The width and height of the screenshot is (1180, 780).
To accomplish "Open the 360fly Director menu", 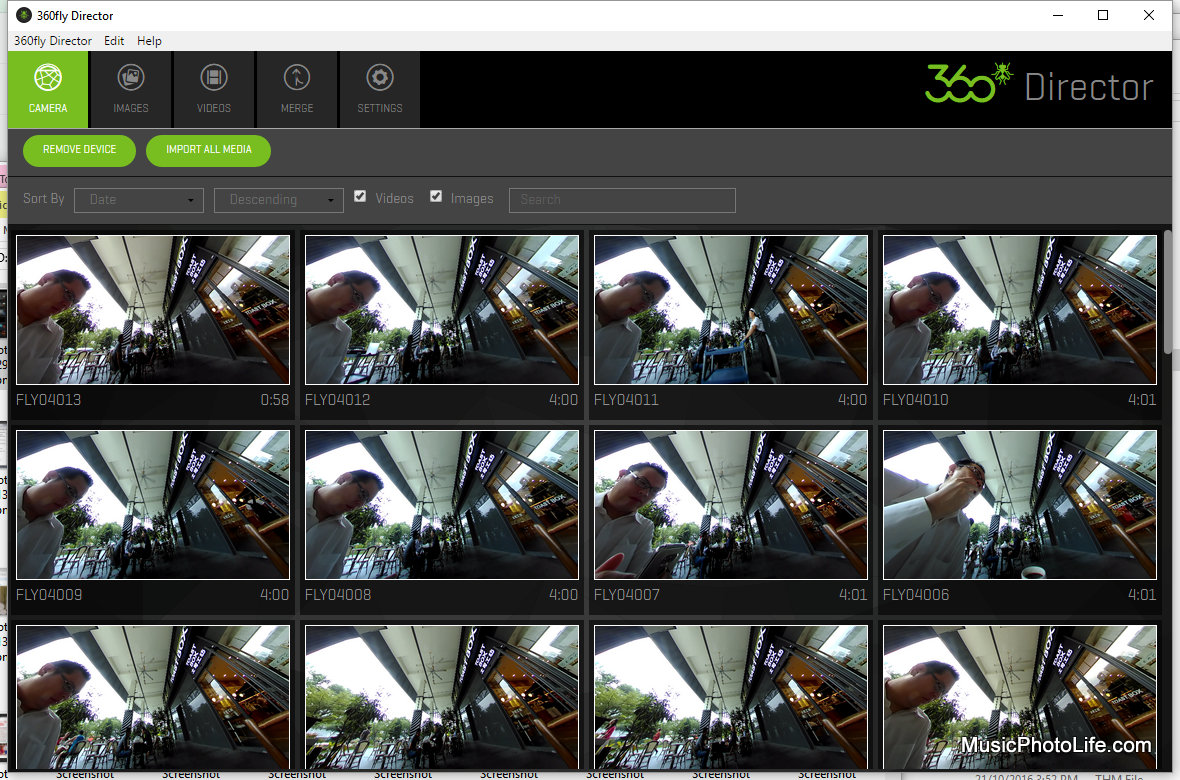I will [53, 41].
